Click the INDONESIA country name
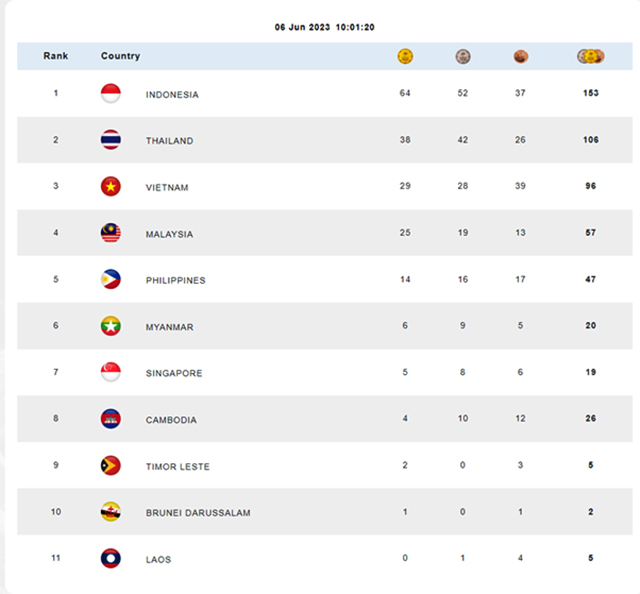 tap(172, 95)
